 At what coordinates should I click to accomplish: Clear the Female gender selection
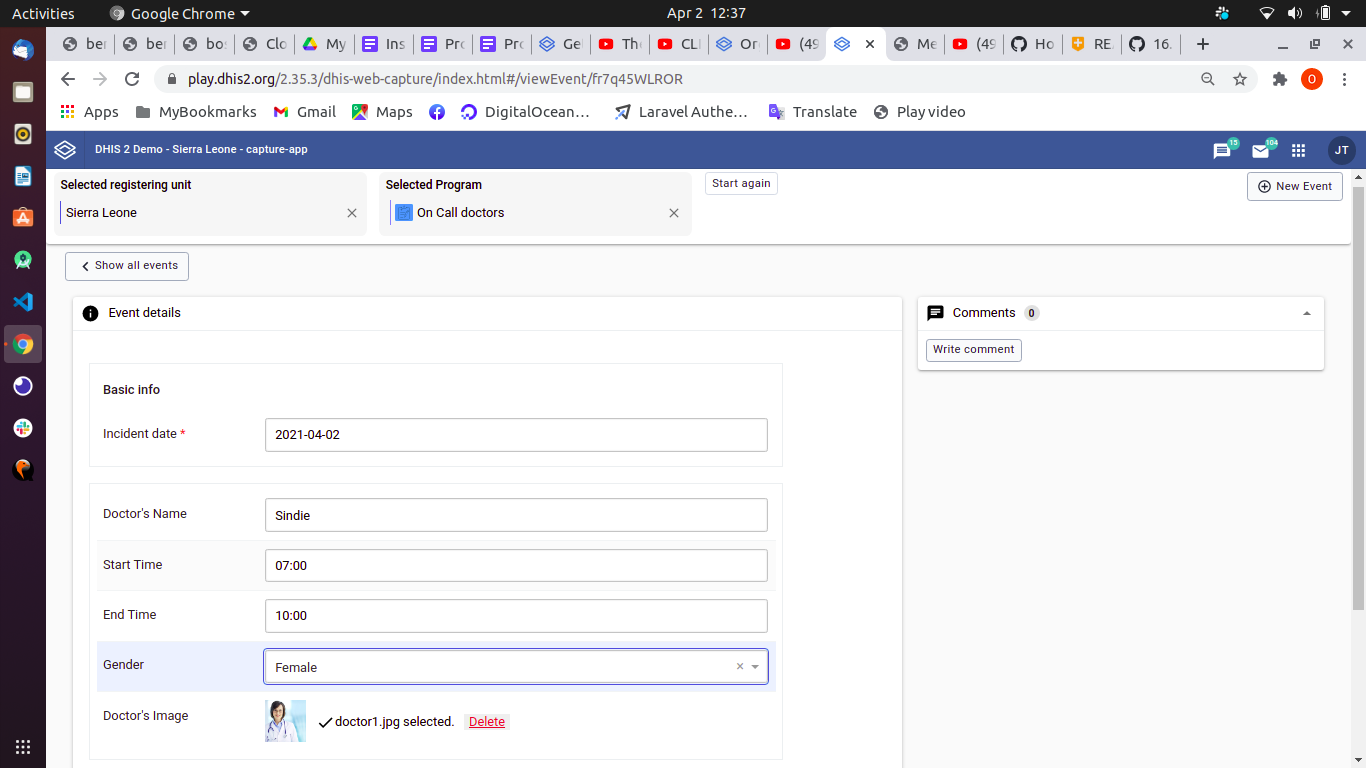point(740,667)
